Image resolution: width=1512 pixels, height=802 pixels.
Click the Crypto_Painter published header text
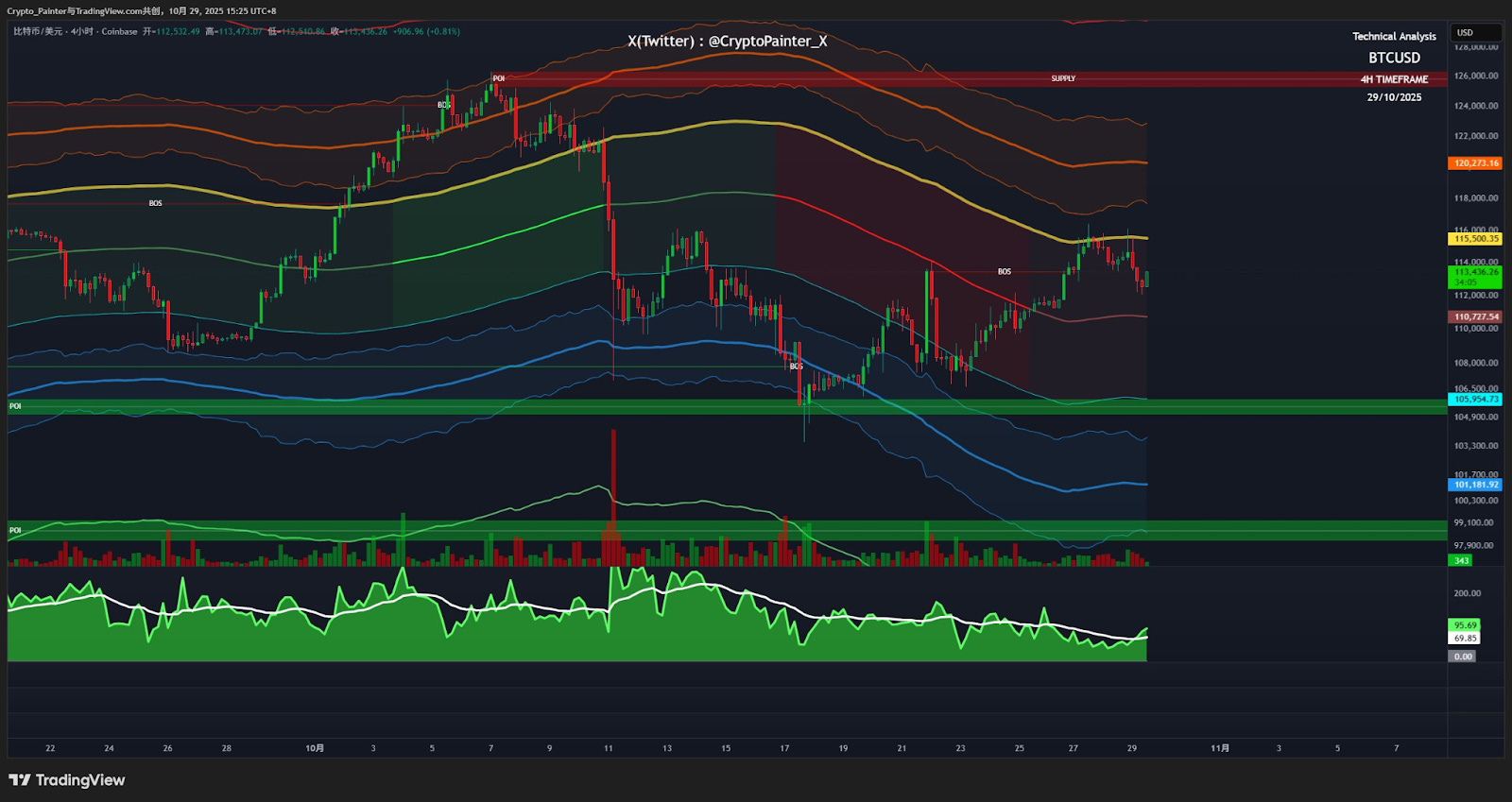tap(142, 11)
